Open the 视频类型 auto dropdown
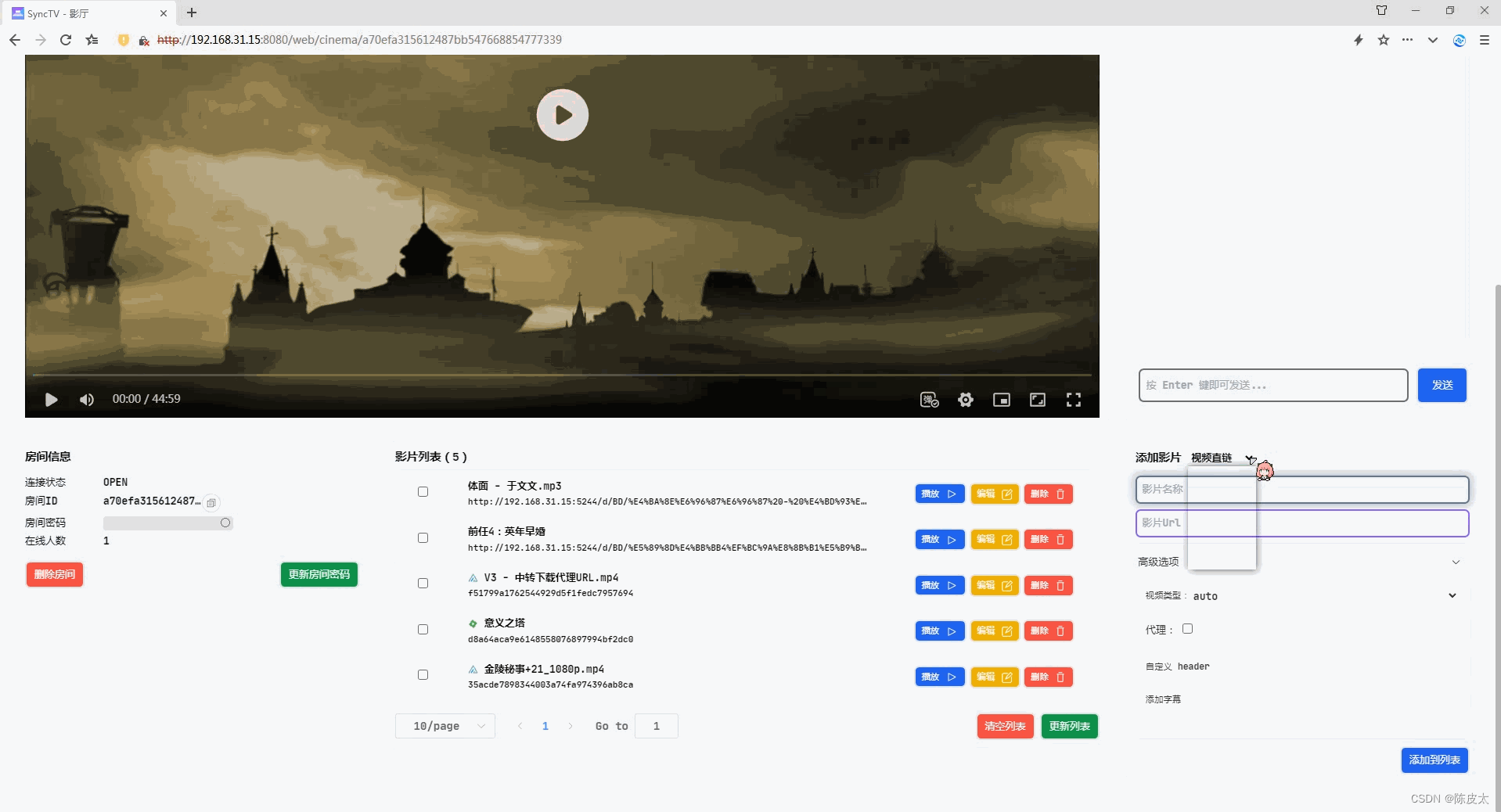1501x812 pixels. tap(1453, 595)
